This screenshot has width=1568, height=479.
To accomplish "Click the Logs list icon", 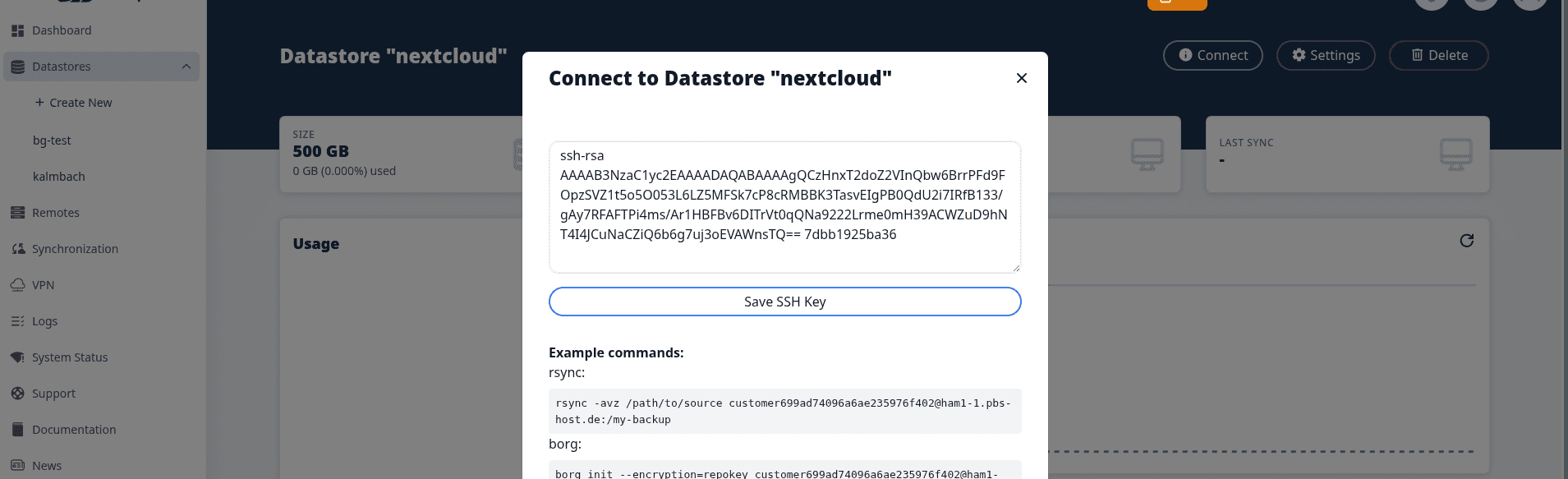I will 17,321.
